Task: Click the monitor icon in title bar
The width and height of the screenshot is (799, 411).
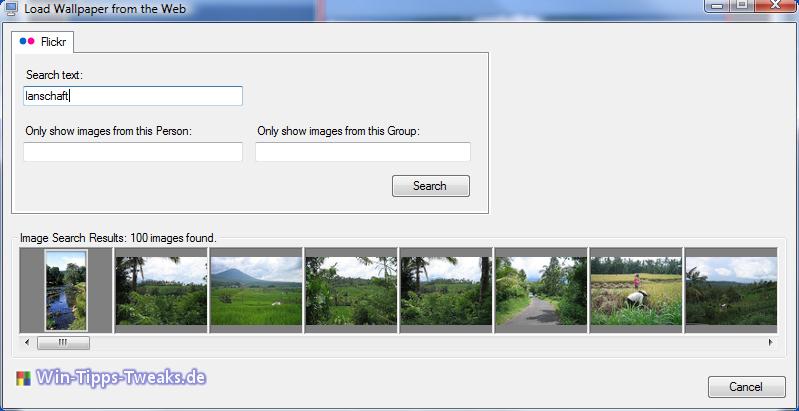Action: [11, 8]
